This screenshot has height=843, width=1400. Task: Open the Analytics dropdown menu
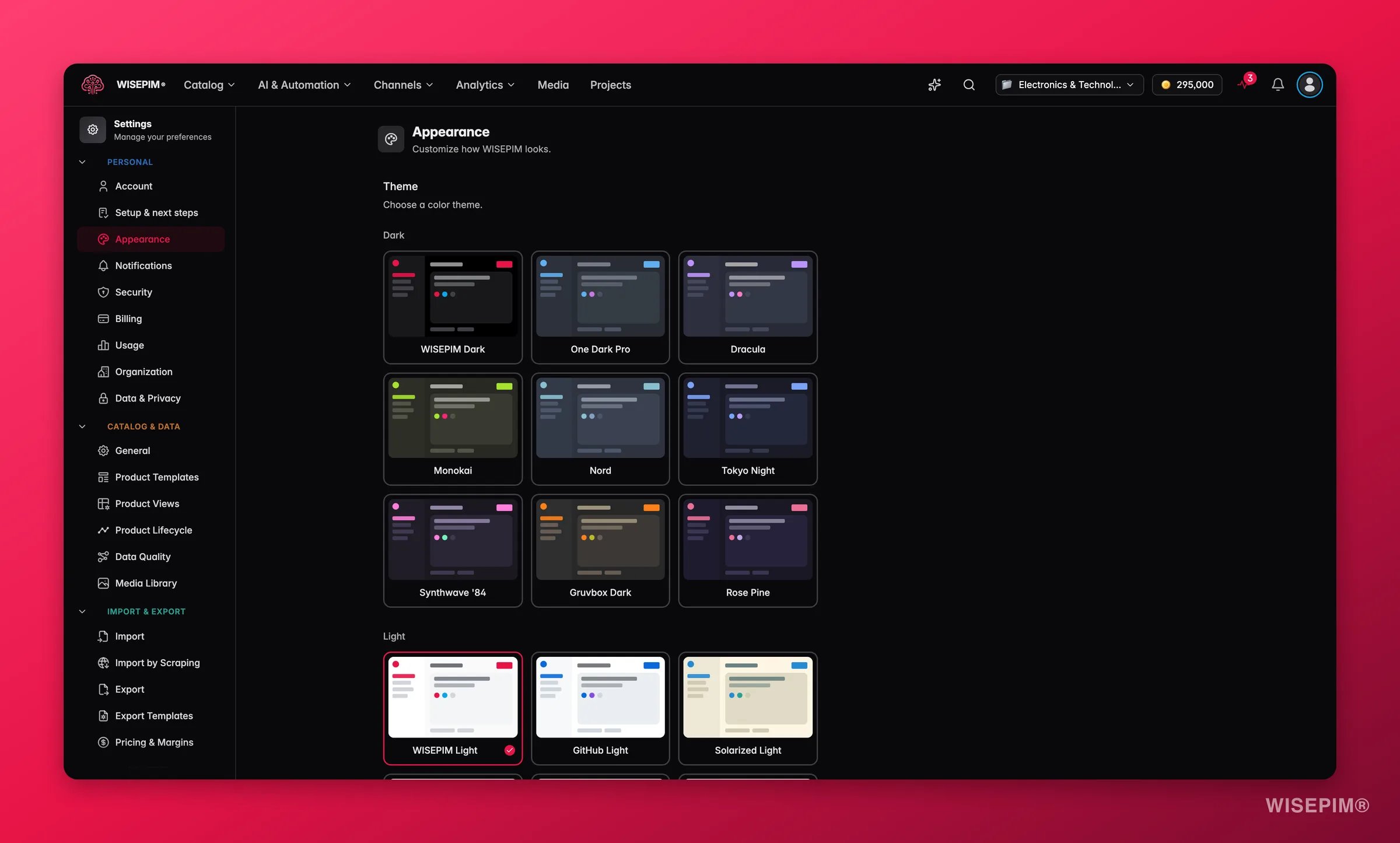coord(485,85)
